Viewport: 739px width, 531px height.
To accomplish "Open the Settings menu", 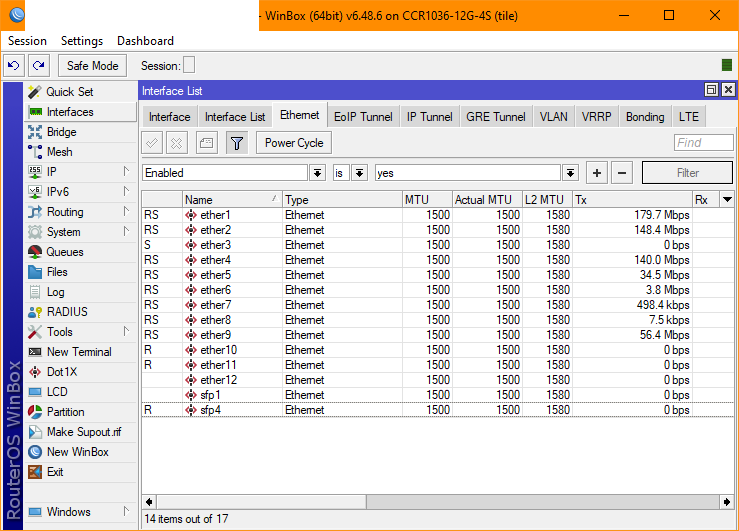I will [82, 41].
